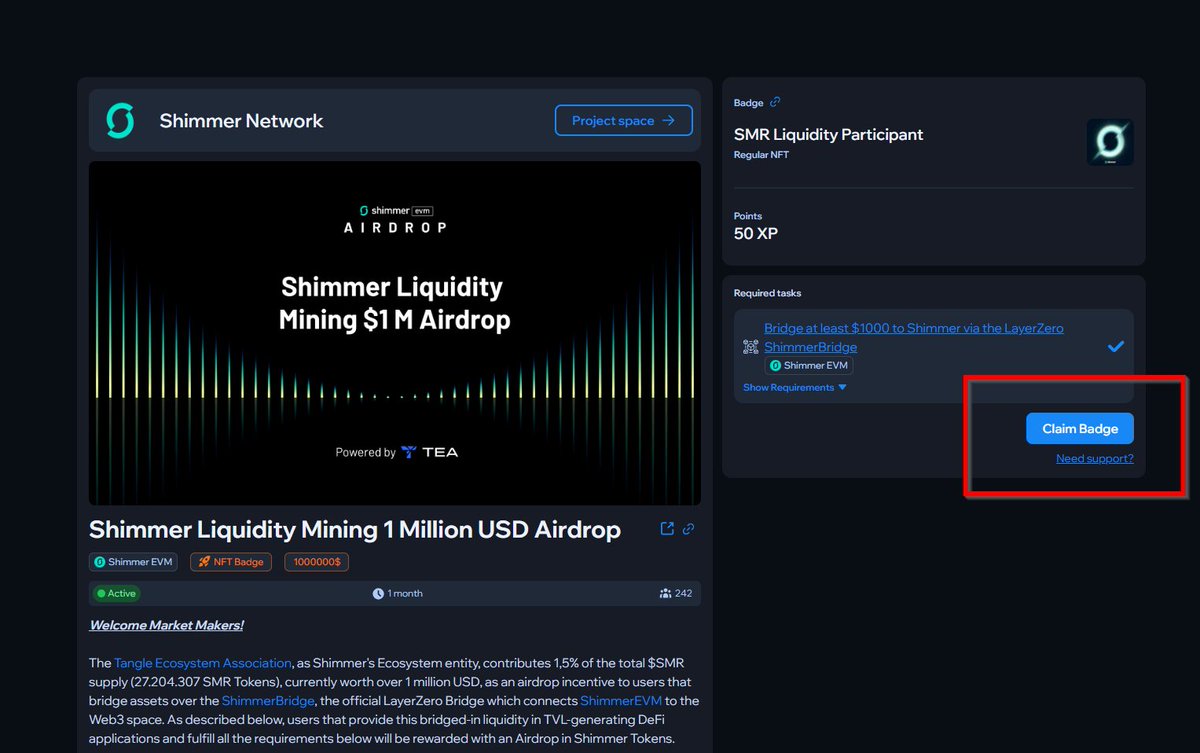Image resolution: width=1200 pixels, height=753 pixels.
Task: Click the participants icon beside 242
Action: (x=665, y=593)
